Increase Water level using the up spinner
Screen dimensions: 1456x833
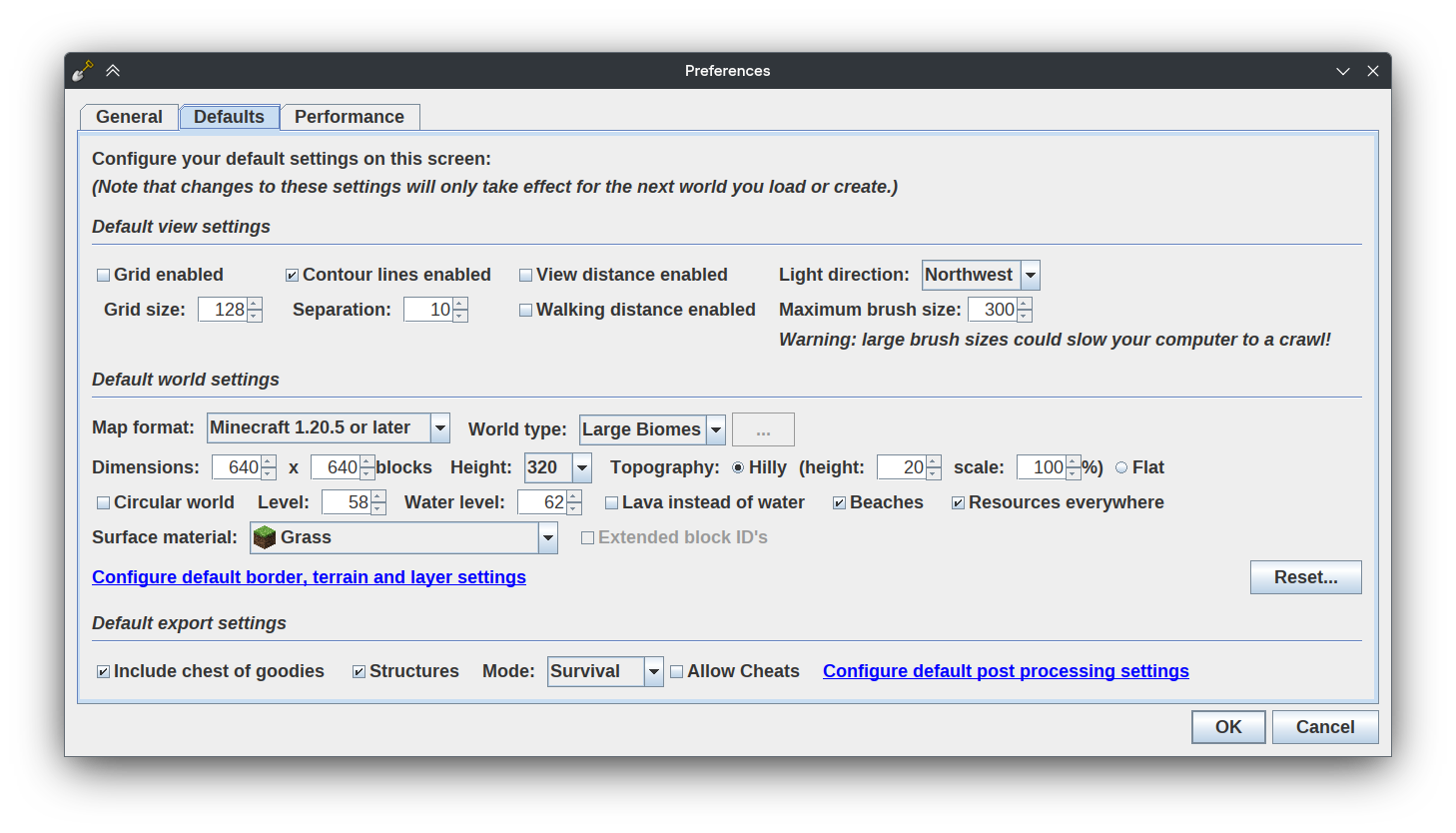[x=574, y=496]
